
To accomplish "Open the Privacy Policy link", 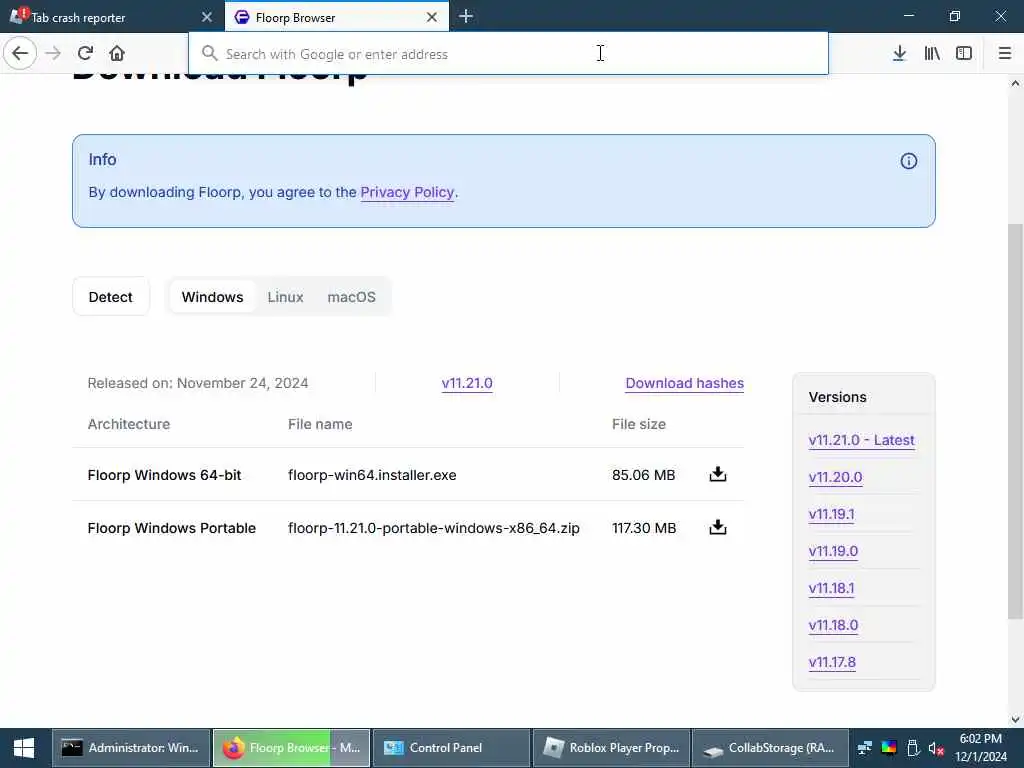I will pos(407,192).
